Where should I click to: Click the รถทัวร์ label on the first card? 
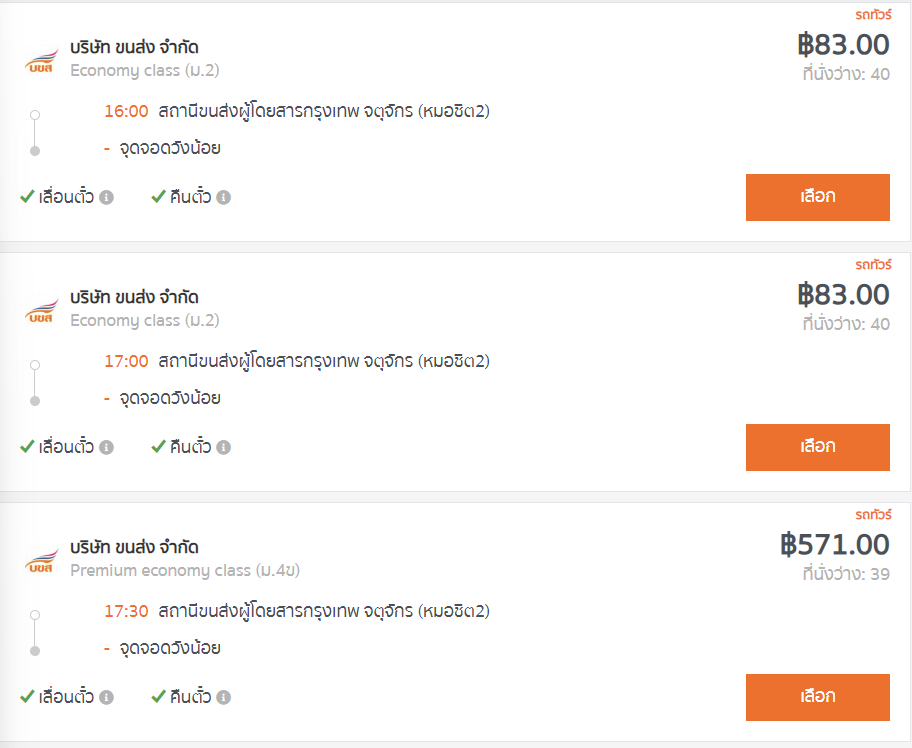[872, 15]
